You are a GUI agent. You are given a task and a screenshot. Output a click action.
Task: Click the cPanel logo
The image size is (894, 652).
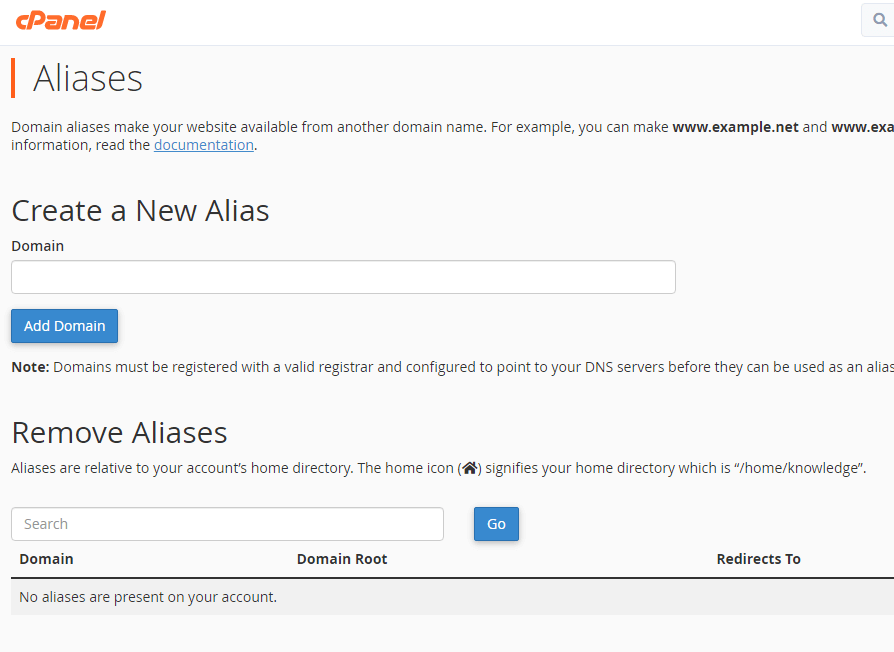[x=61, y=19]
